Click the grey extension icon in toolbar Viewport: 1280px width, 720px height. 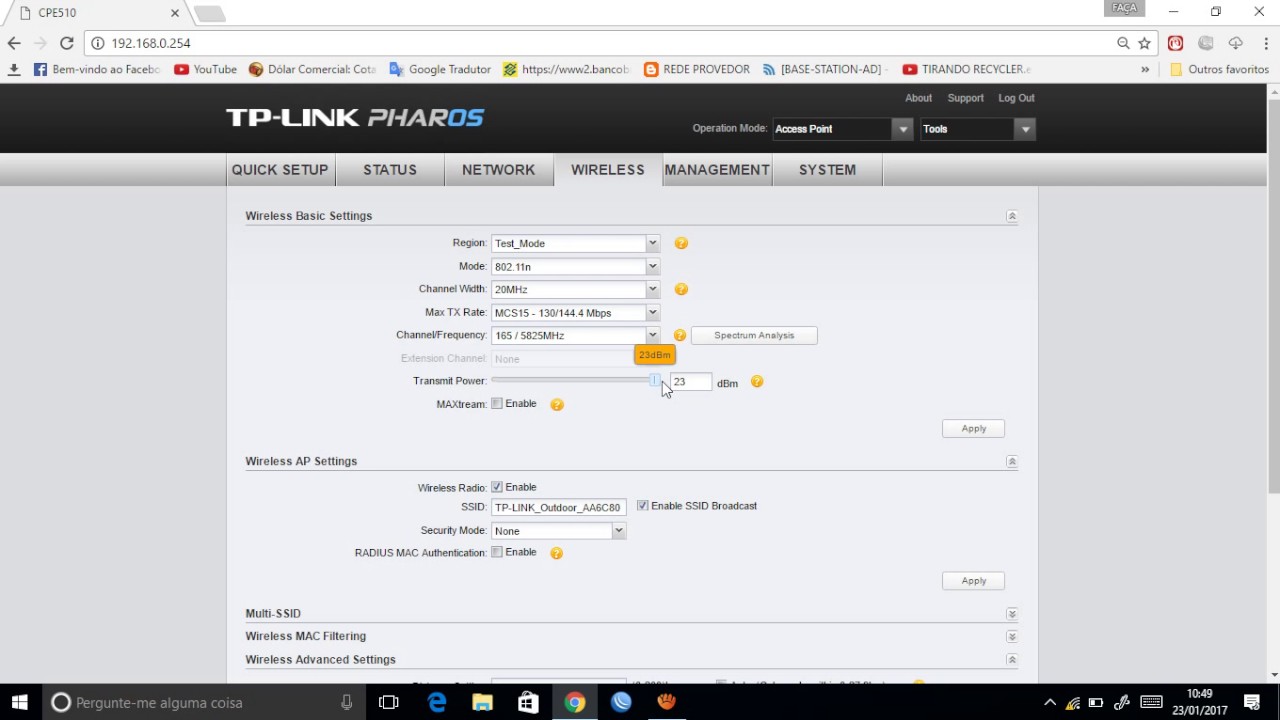click(x=1206, y=43)
